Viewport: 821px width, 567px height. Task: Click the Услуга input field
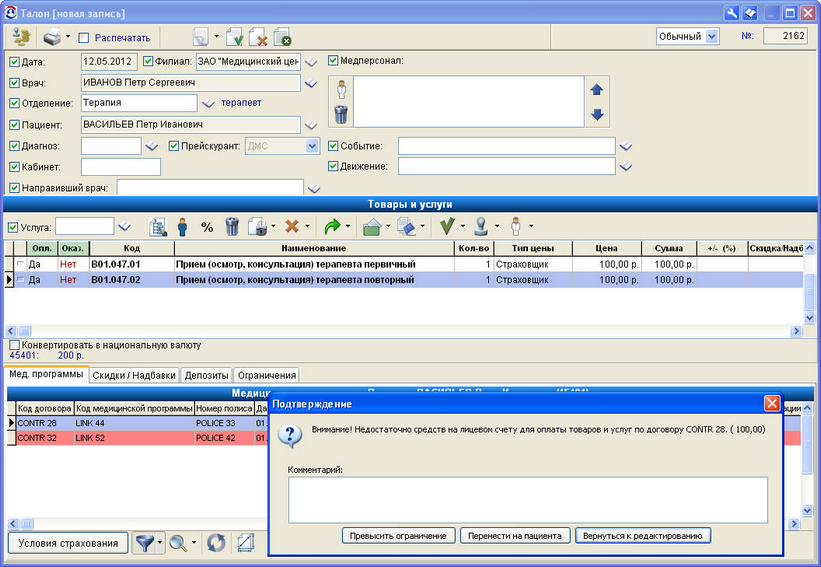(x=85, y=227)
